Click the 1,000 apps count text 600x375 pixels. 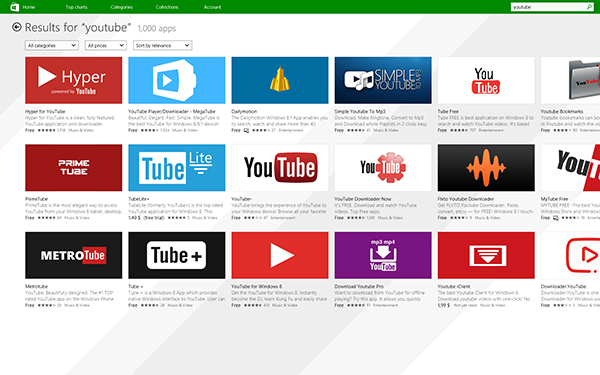[157, 28]
